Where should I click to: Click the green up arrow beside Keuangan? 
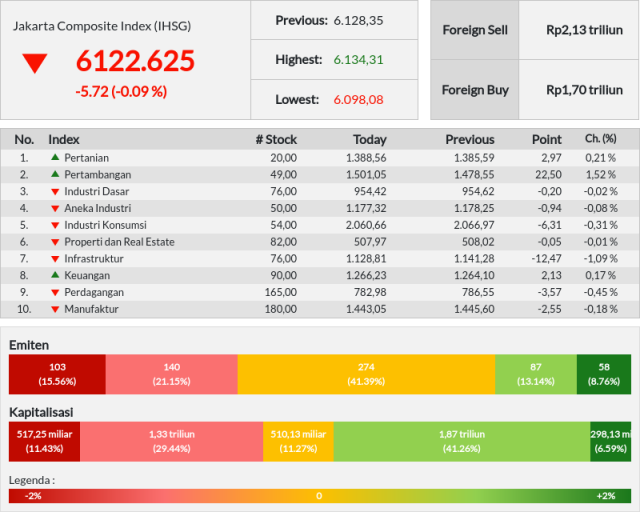(55, 275)
